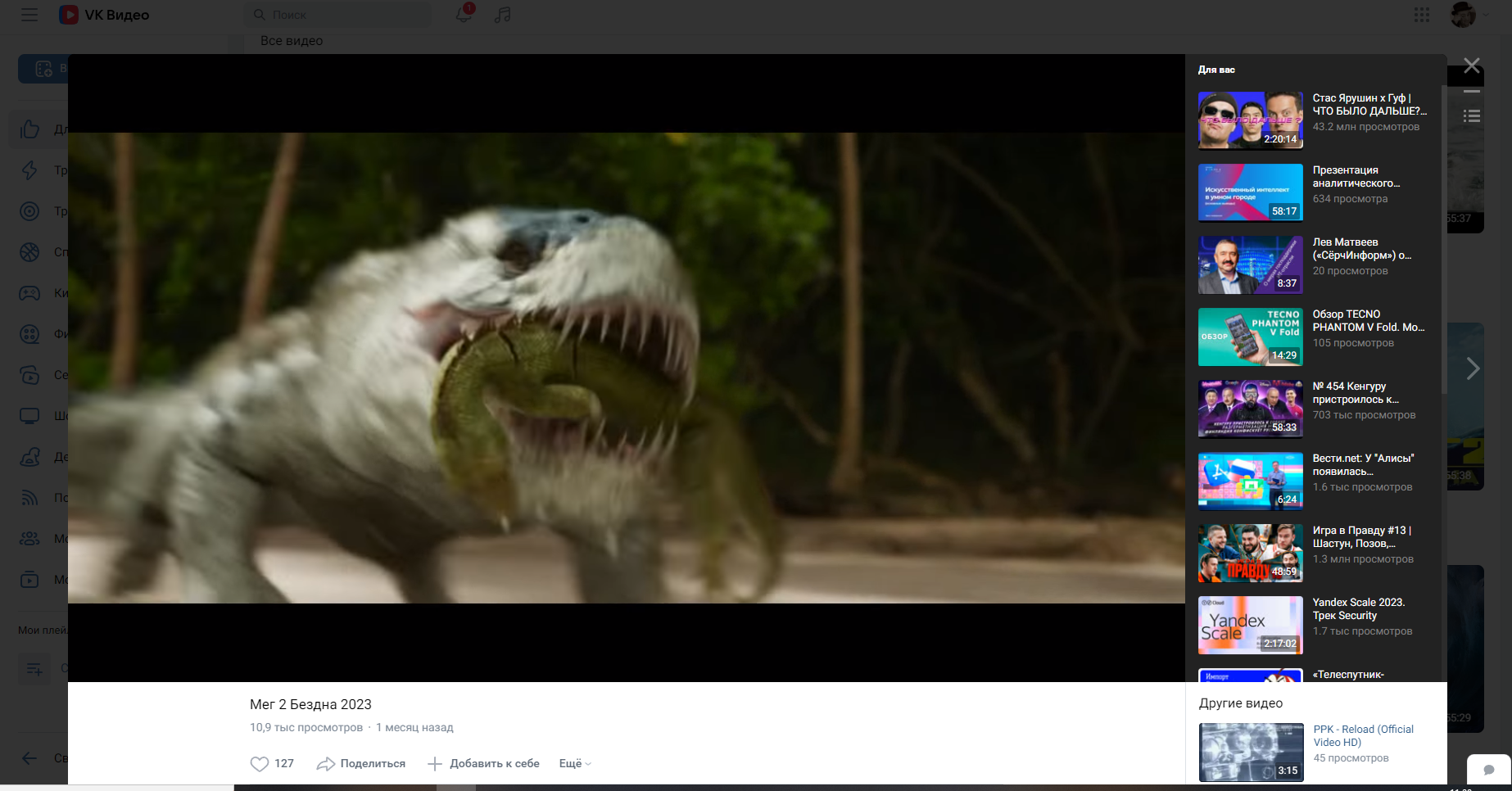Open the Презентация аналитического video title

[1356, 177]
